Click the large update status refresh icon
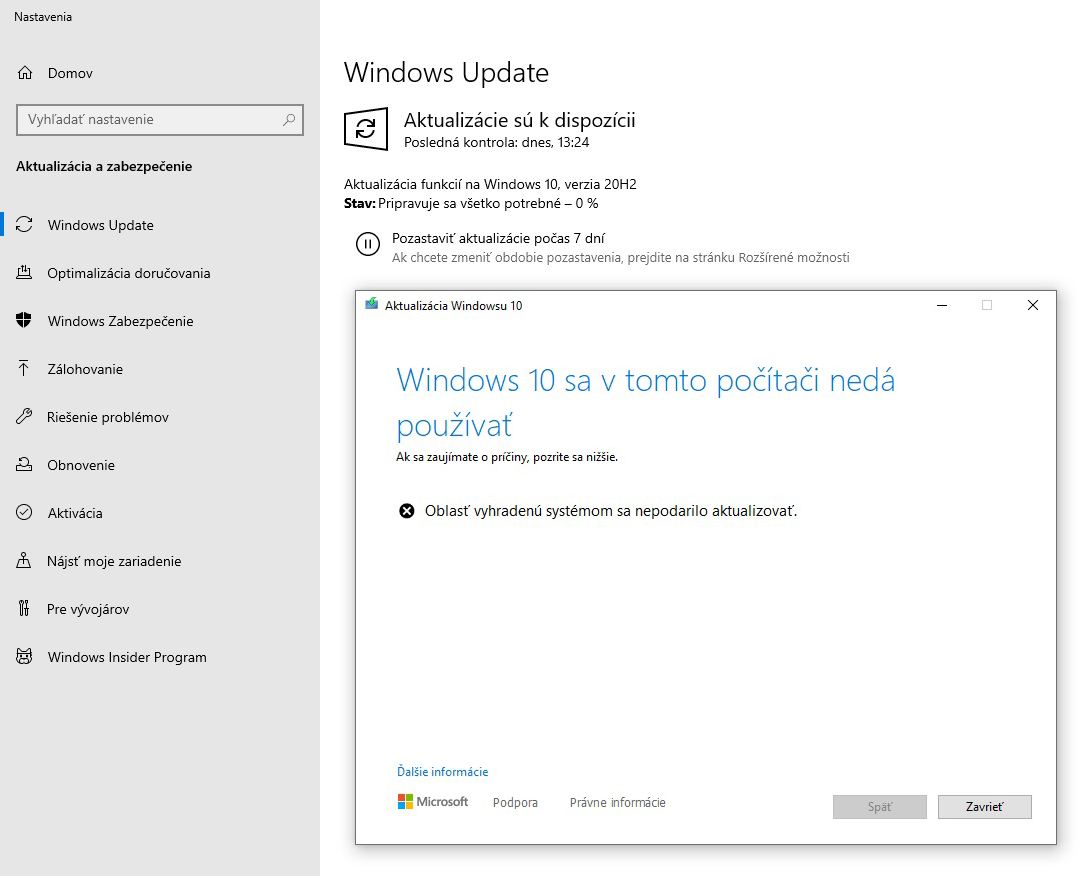Screen dimensions: 1086x876 (366, 128)
